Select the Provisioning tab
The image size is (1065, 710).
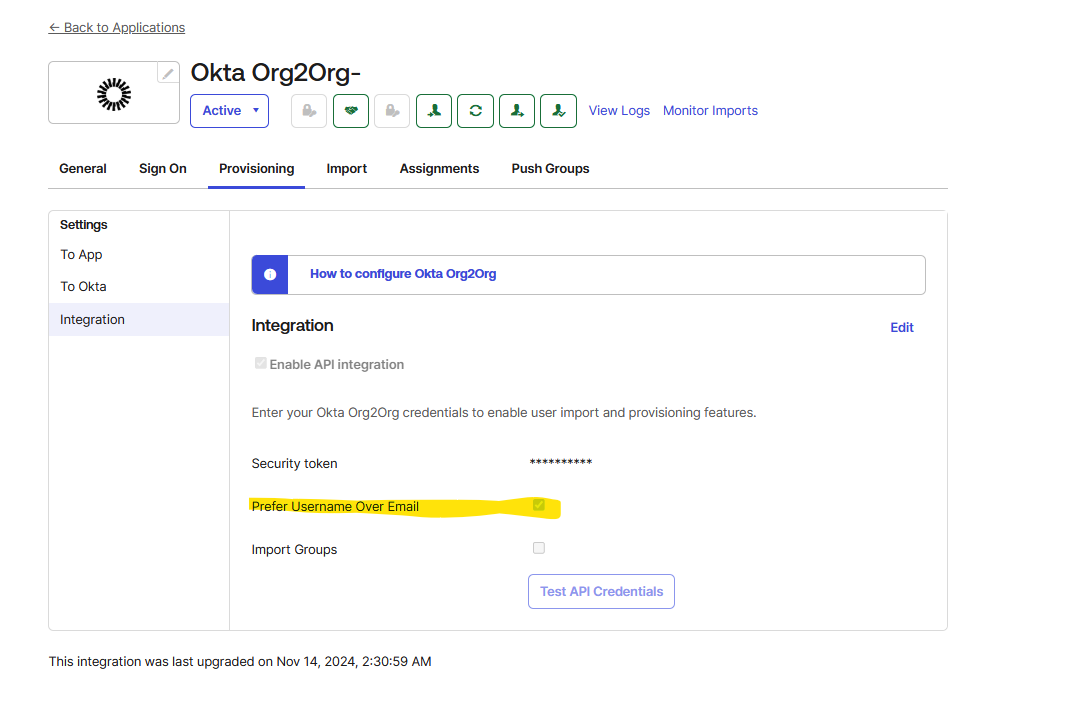coord(257,168)
